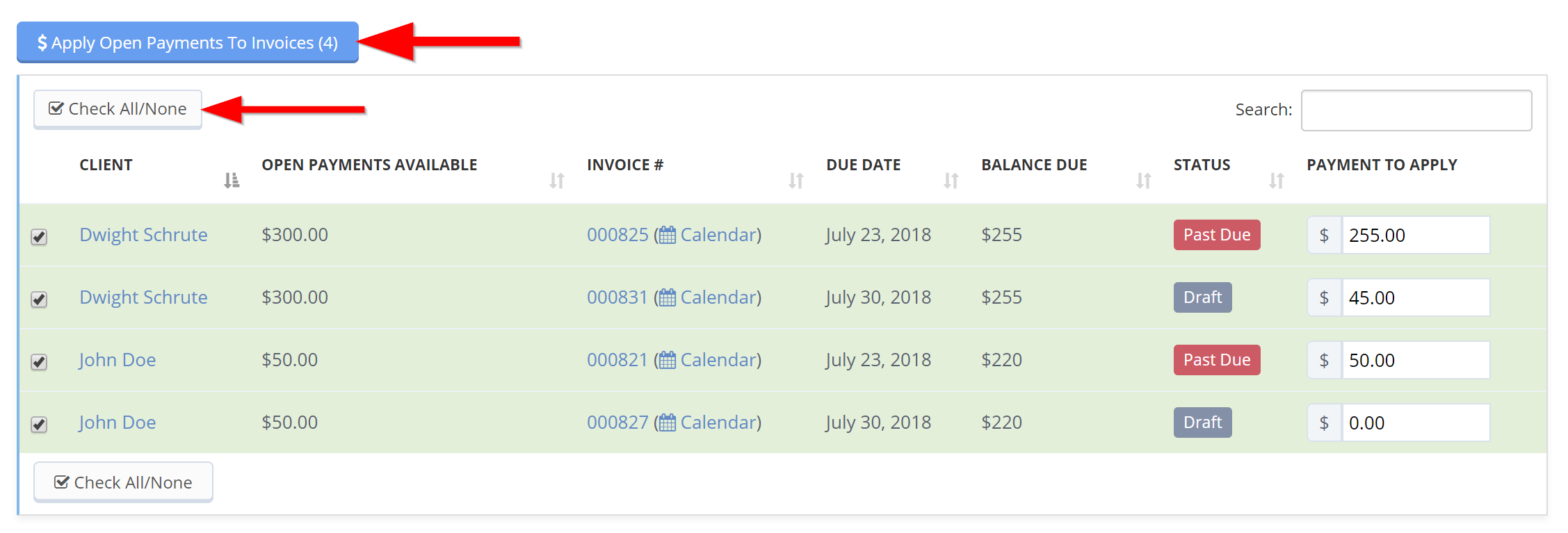Viewport: 1568px width, 533px height.
Task: Open invoice 000831 link
Action: click(x=617, y=297)
